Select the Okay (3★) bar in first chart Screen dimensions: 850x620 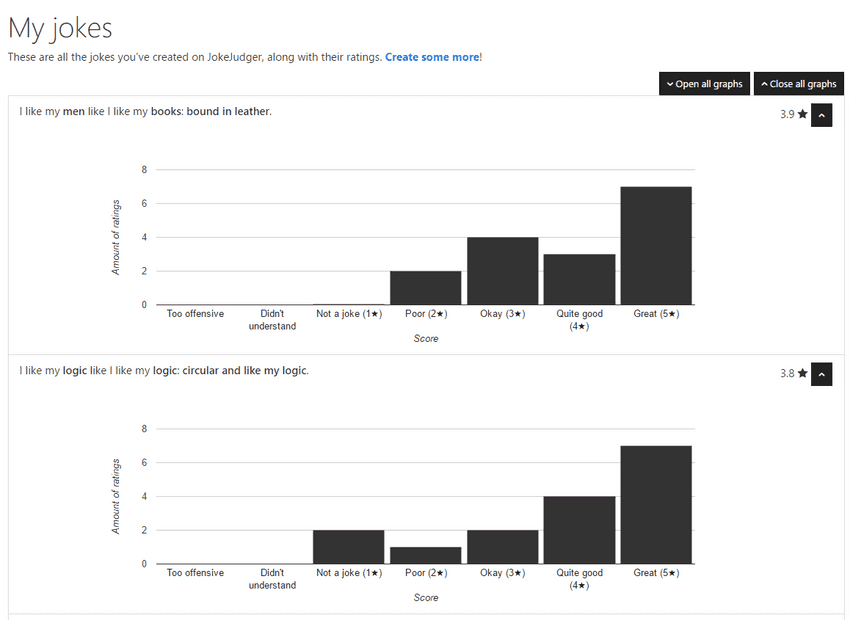[503, 271]
